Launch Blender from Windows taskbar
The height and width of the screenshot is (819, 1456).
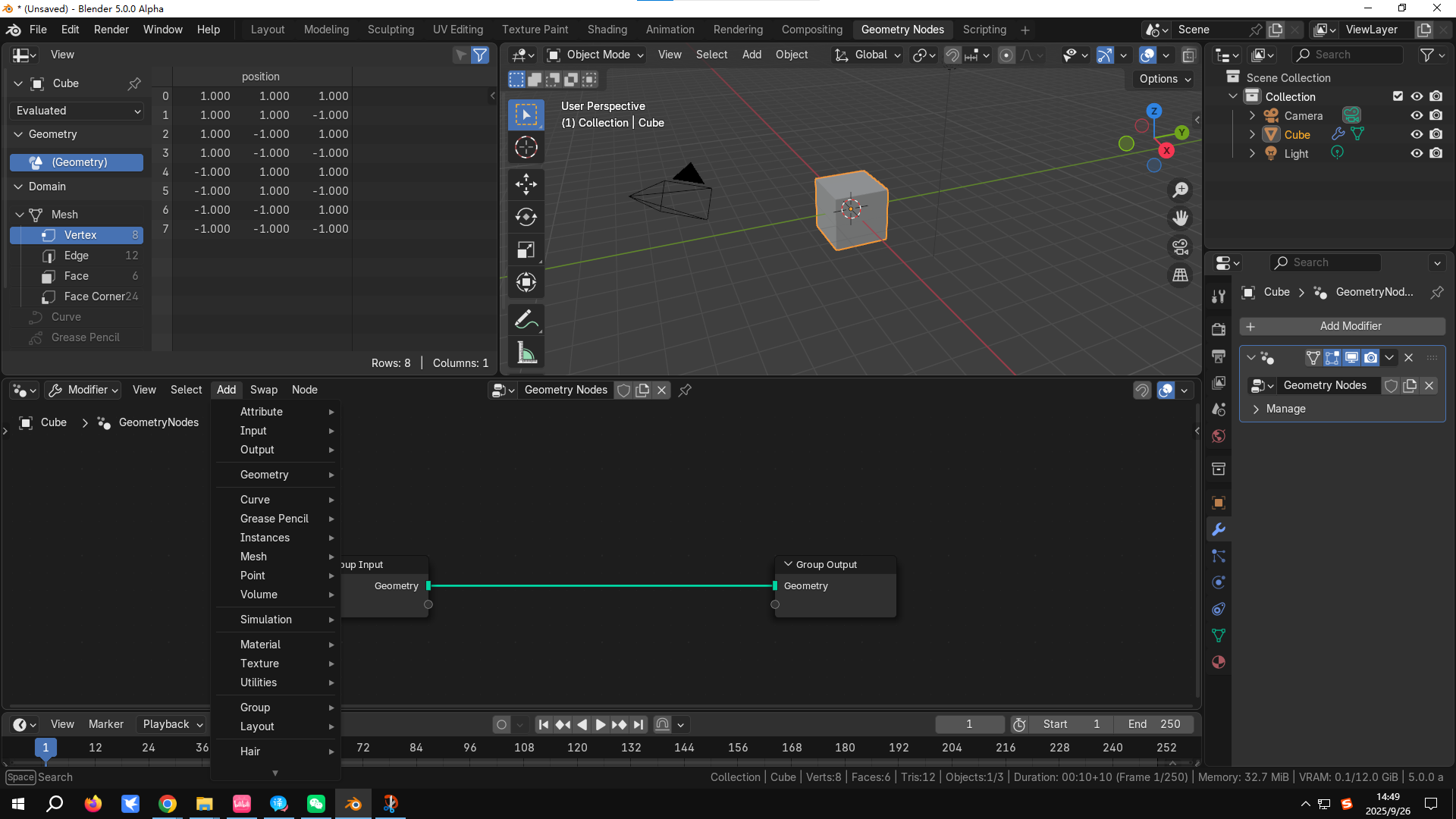pos(353,804)
